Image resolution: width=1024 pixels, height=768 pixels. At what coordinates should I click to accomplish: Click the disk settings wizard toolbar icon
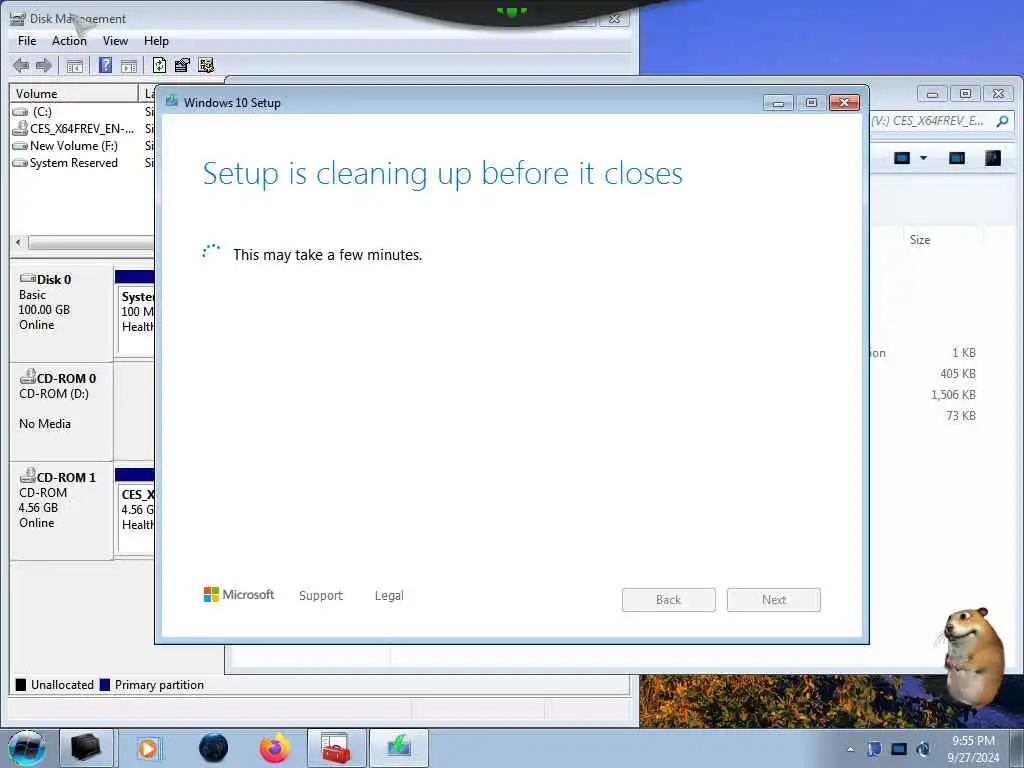(206, 65)
